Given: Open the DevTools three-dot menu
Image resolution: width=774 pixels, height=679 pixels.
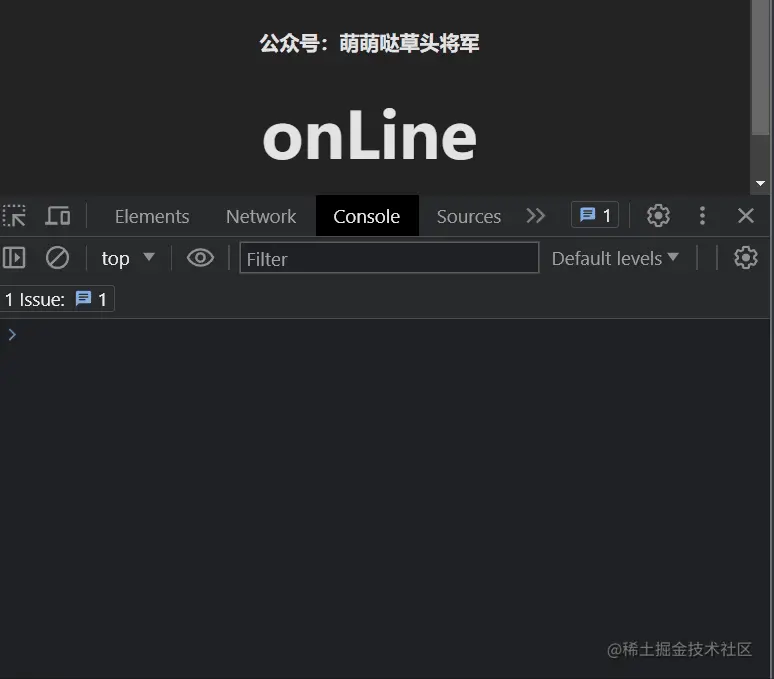Looking at the screenshot, I should pos(702,216).
